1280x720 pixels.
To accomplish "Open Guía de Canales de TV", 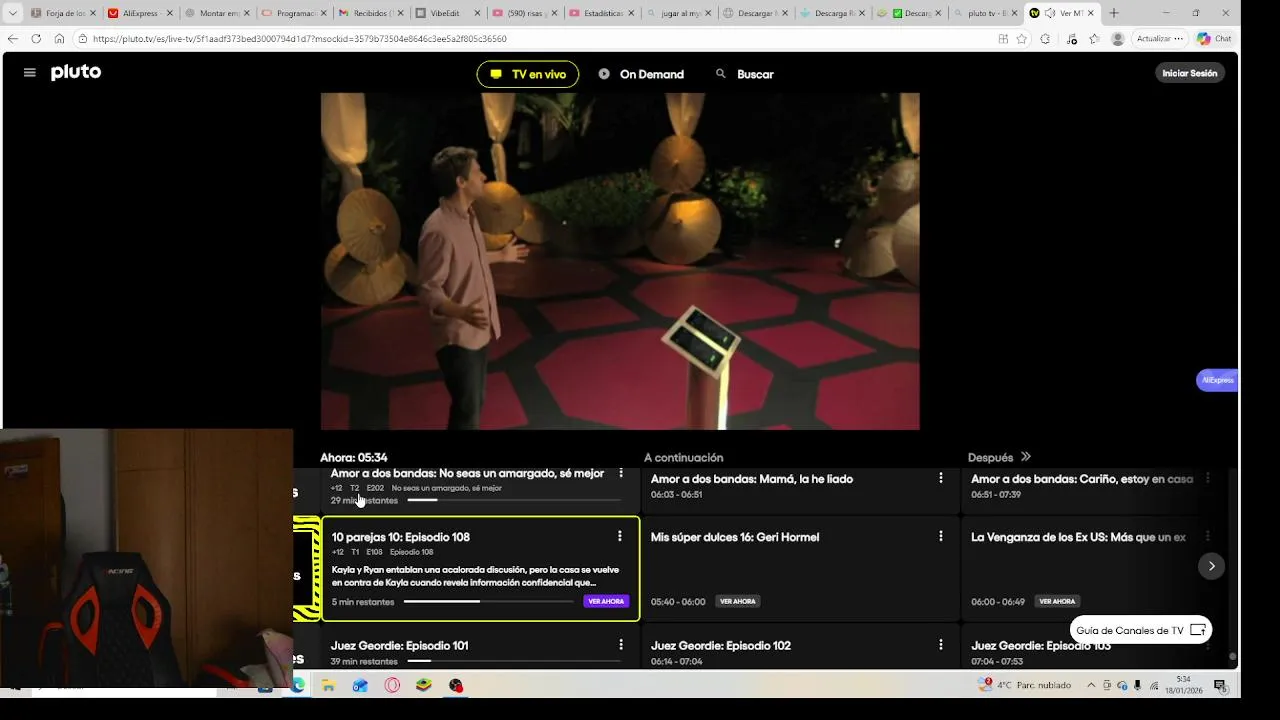I will pyautogui.click(x=1141, y=630).
